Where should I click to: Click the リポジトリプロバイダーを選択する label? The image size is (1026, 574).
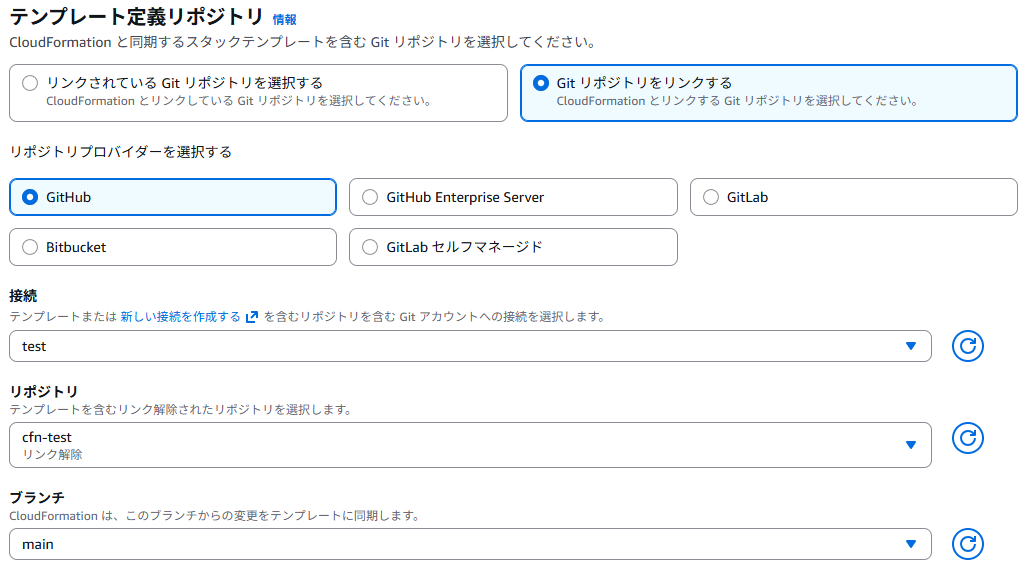point(120,152)
